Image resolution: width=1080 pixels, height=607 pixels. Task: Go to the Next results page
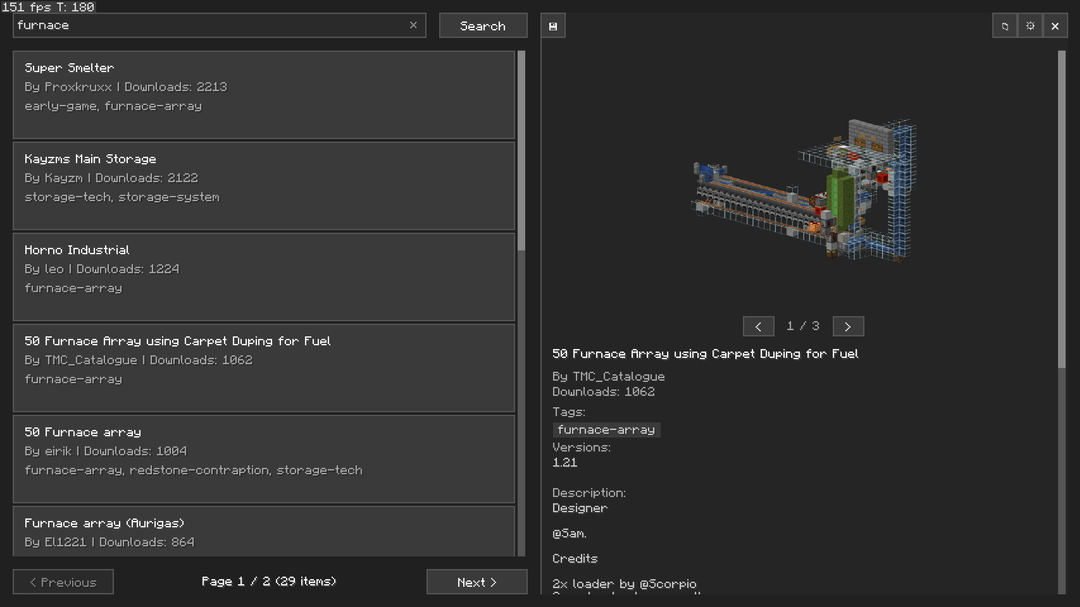click(476, 582)
